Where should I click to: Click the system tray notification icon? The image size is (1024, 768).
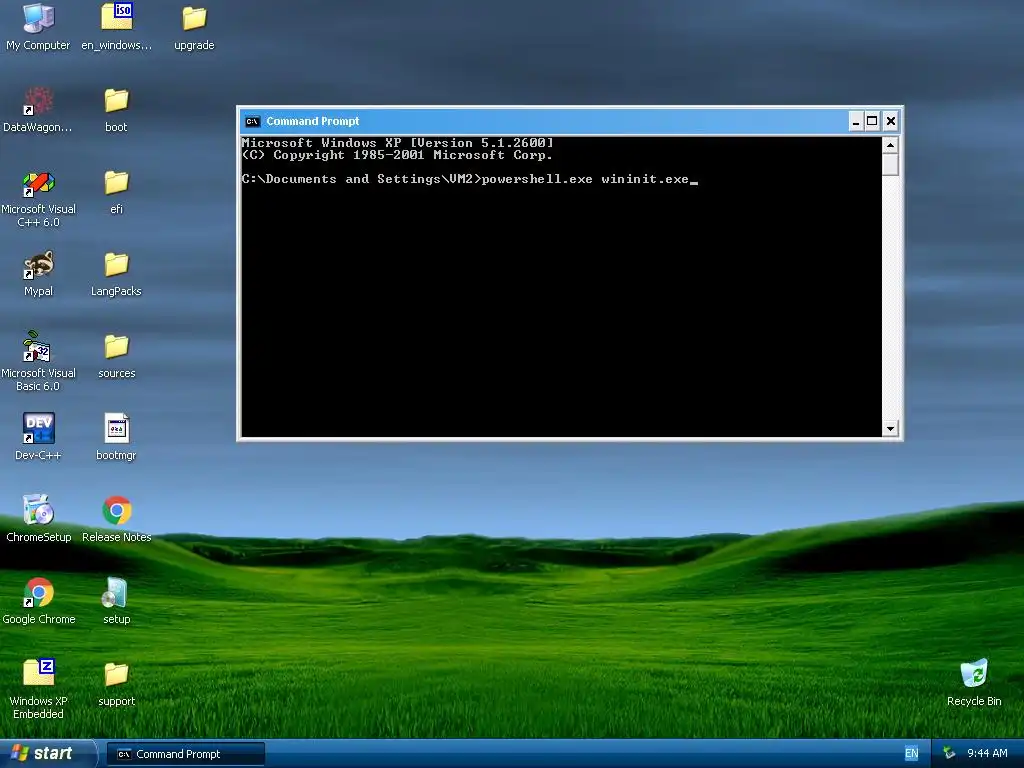point(949,754)
